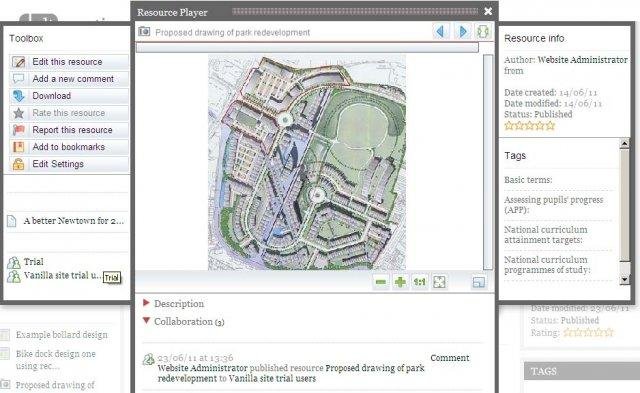
Task: Open Proposed drawing of park link in comment
Action: coord(375,368)
